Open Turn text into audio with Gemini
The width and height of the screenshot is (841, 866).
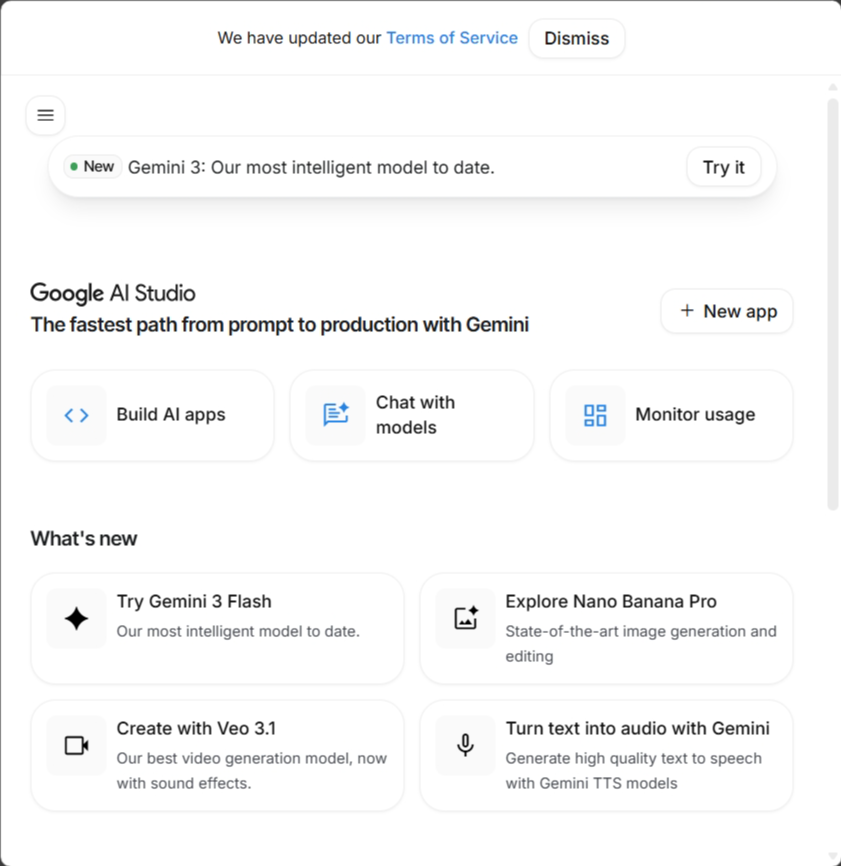(x=637, y=728)
